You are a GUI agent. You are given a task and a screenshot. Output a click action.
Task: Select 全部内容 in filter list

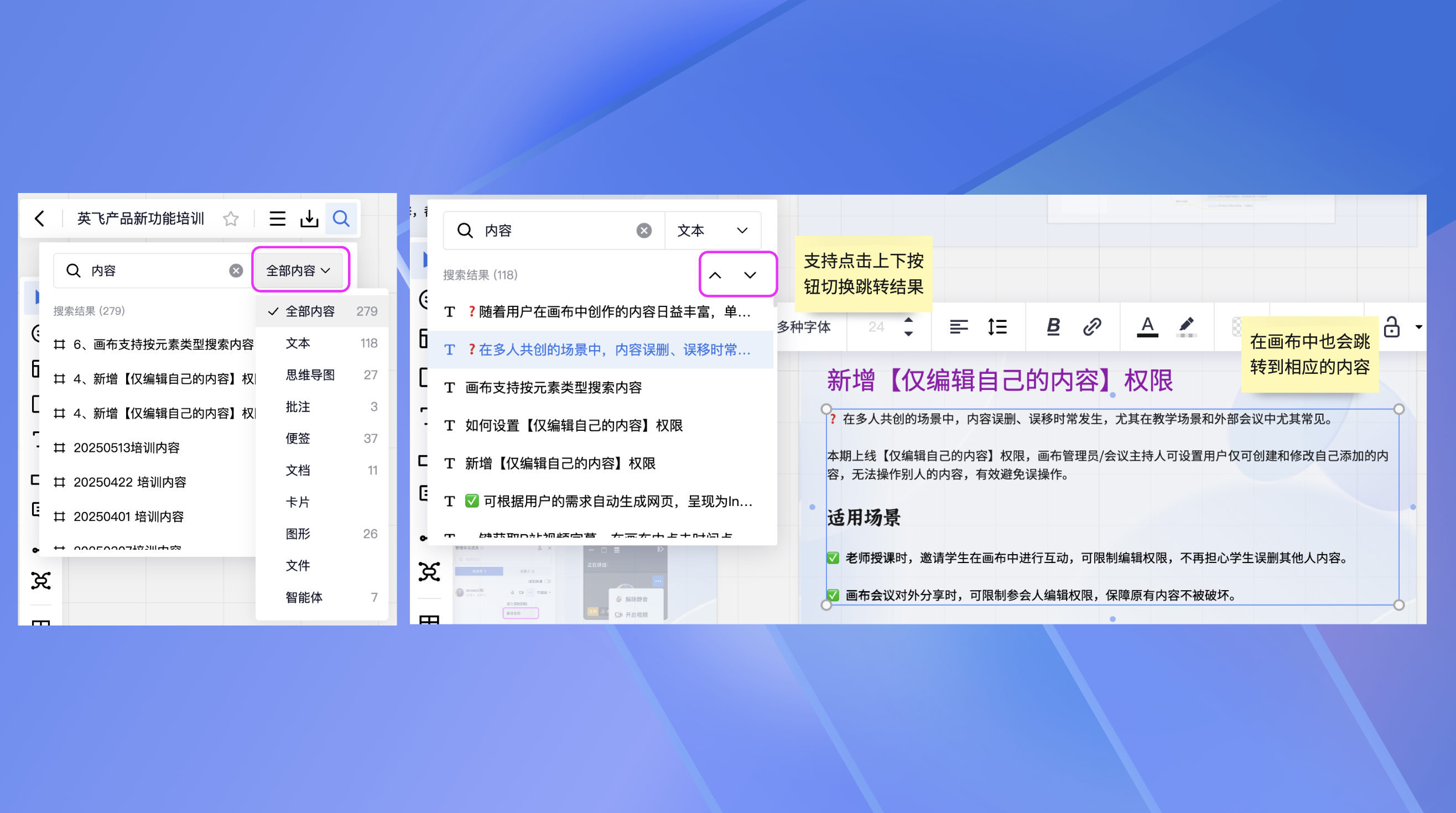pos(322,311)
